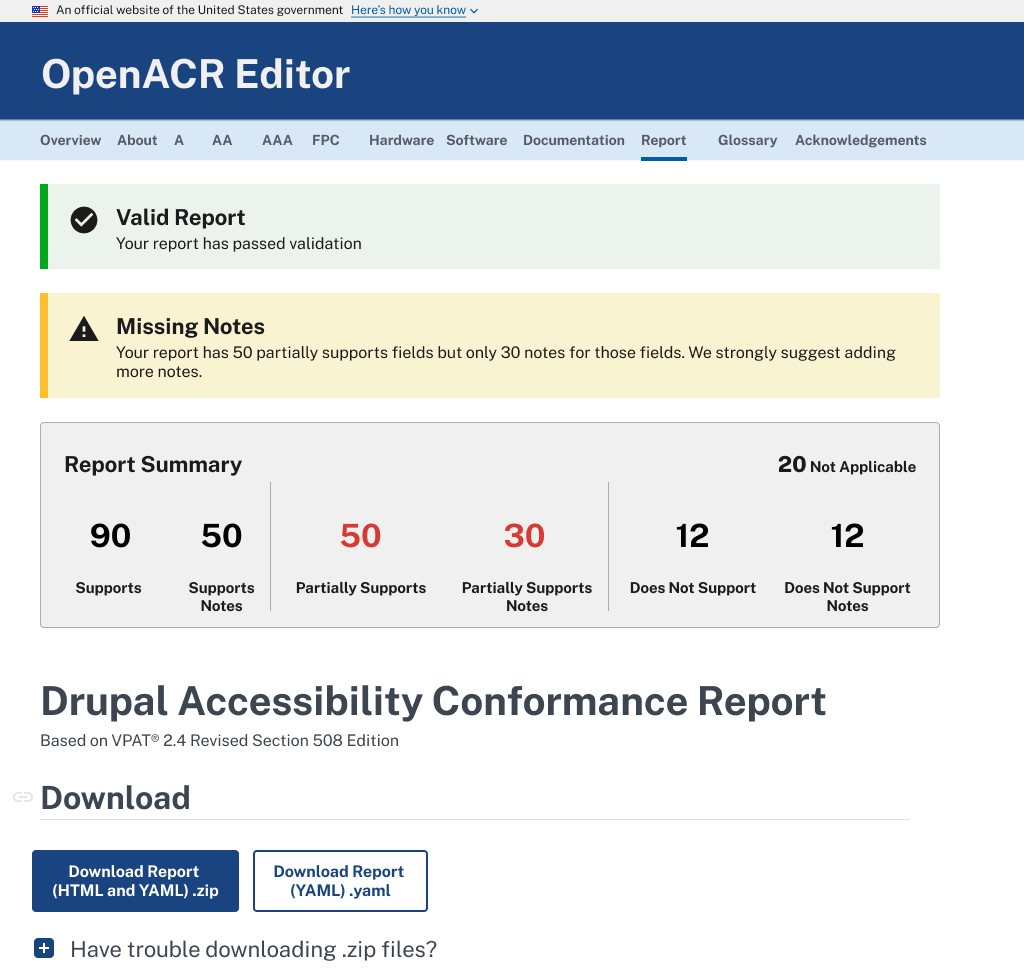1024x974 pixels.
Task: Click the US flag icon in banner
Action: click(x=40, y=10)
